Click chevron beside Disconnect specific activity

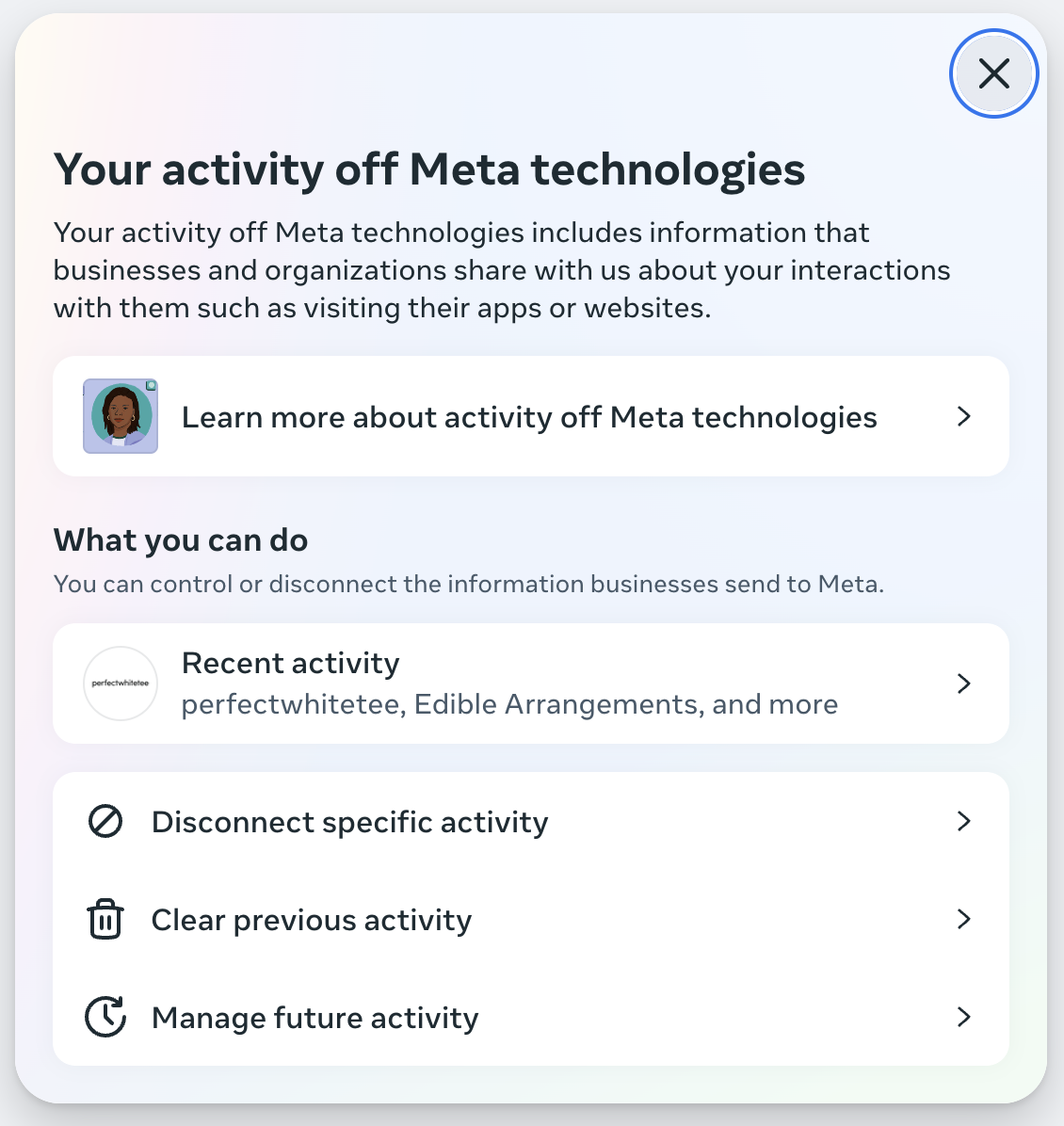963,822
